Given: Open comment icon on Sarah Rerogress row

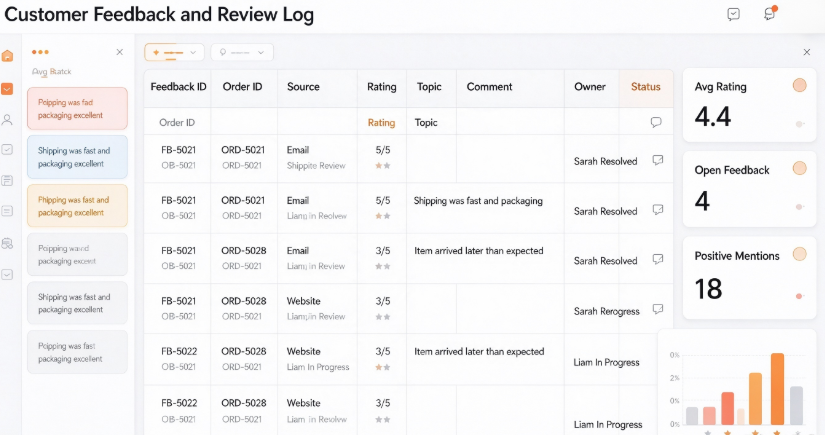Looking at the screenshot, I should [658, 309].
